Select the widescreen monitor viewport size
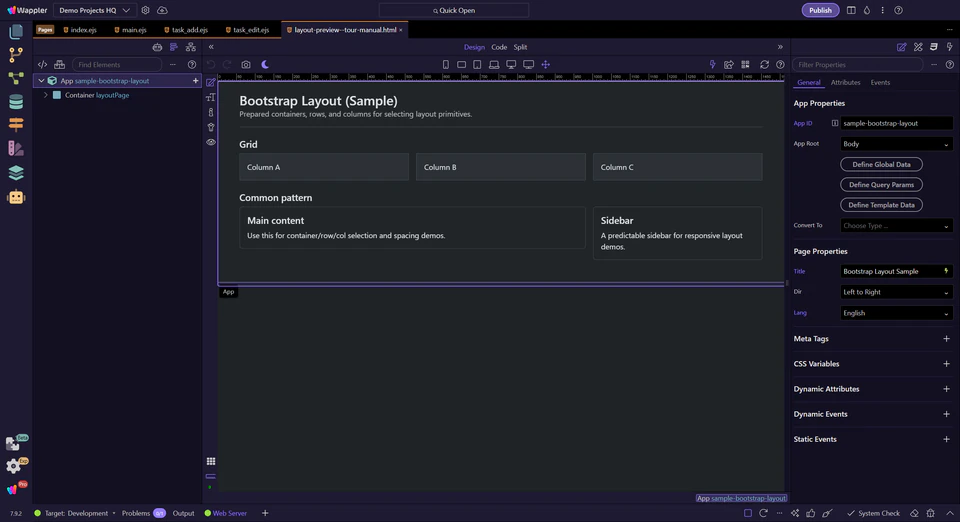960x522 pixels. (x=528, y=64)
